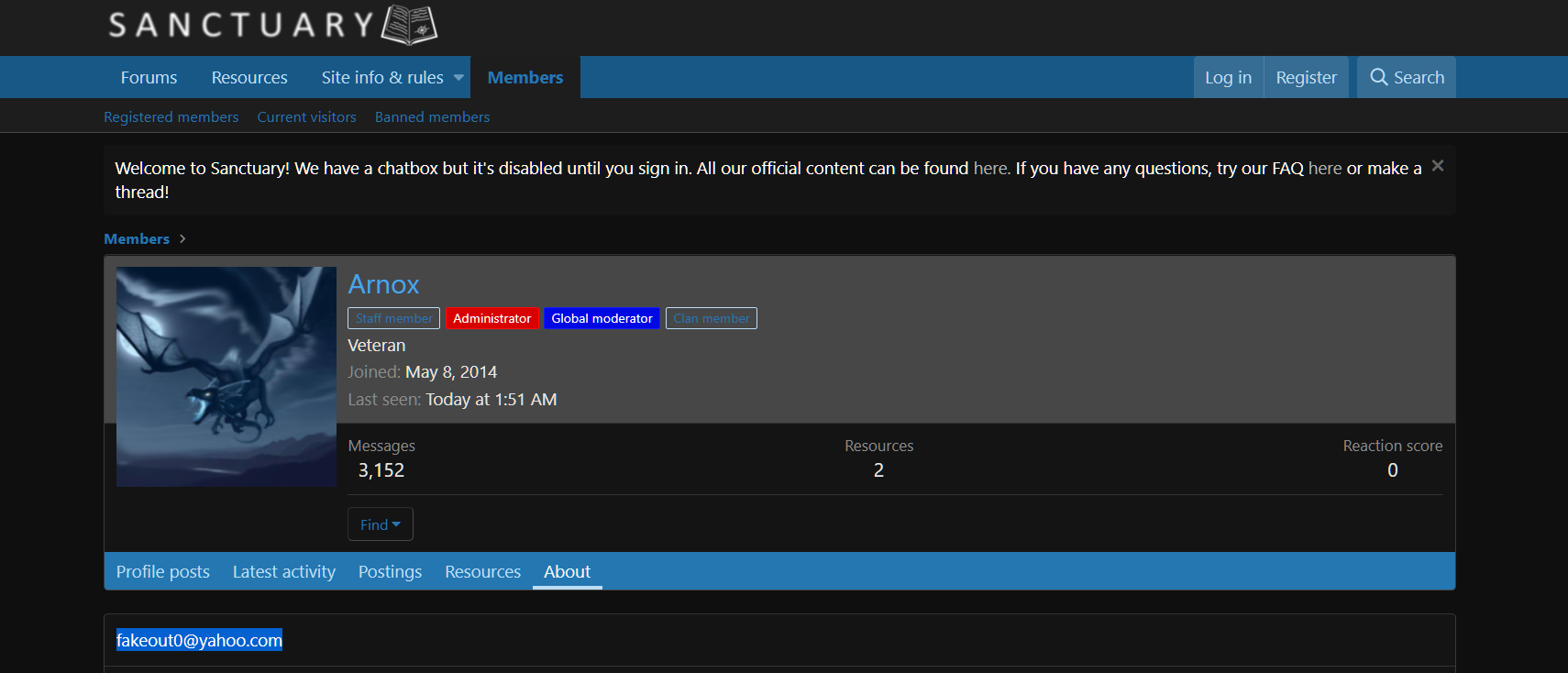Screen dimensions: 1568x673
Task: Click the join date May 8, 2014
Action: [451, 371]
